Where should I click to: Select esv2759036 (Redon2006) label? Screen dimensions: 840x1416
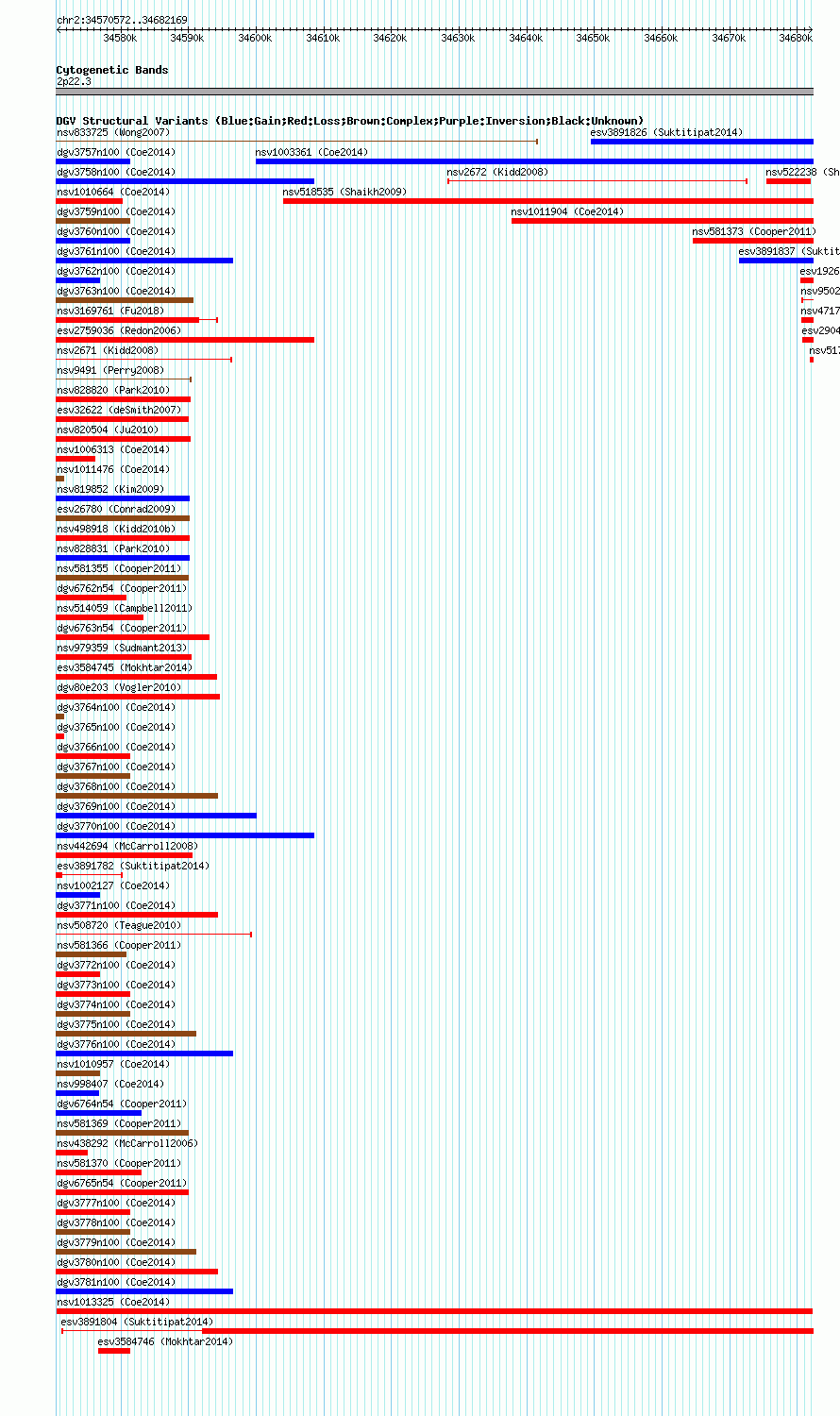(x=119, y=330)
